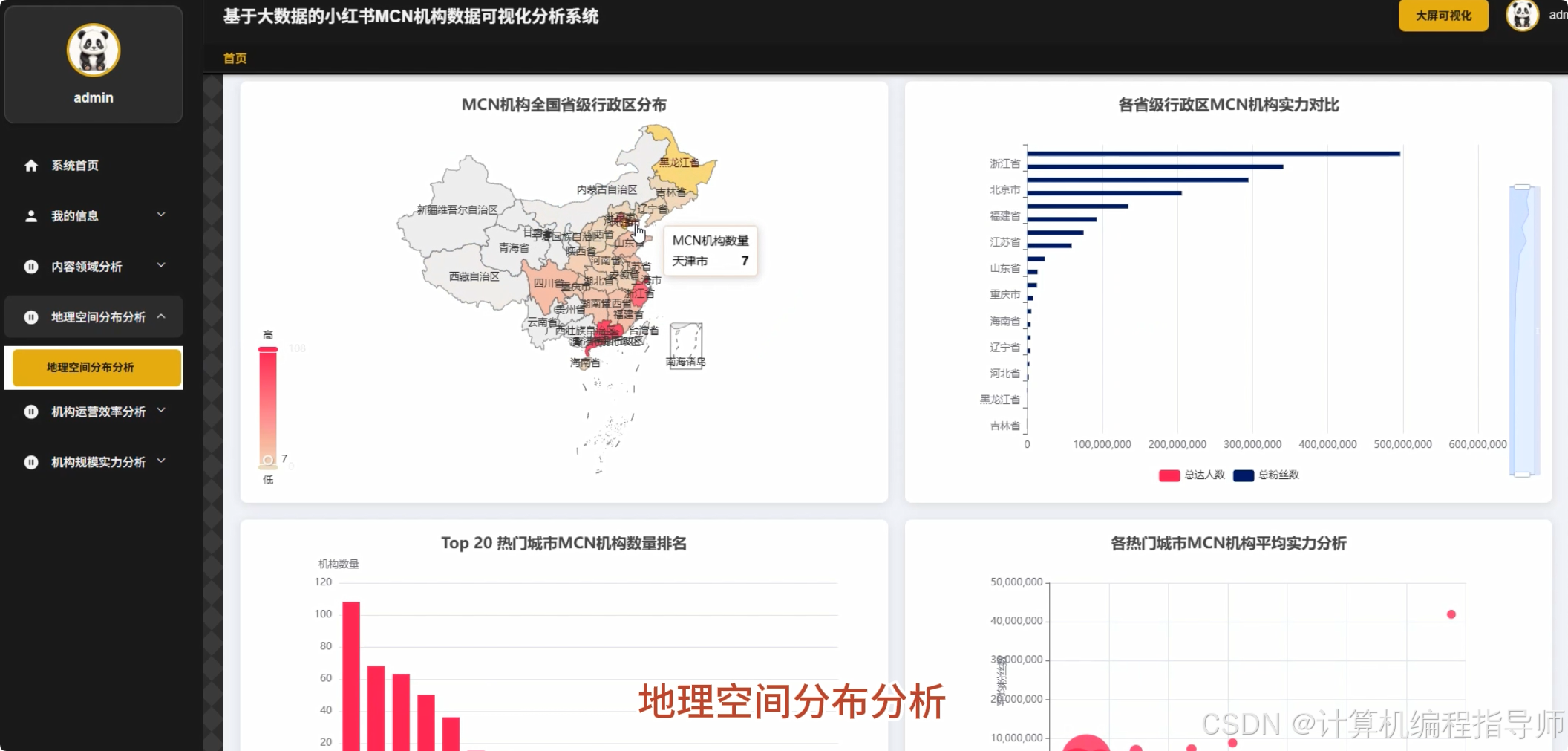1568x751 pixels.
Task: Click 四川省 on the map
Action: click(x=548, y=283)
